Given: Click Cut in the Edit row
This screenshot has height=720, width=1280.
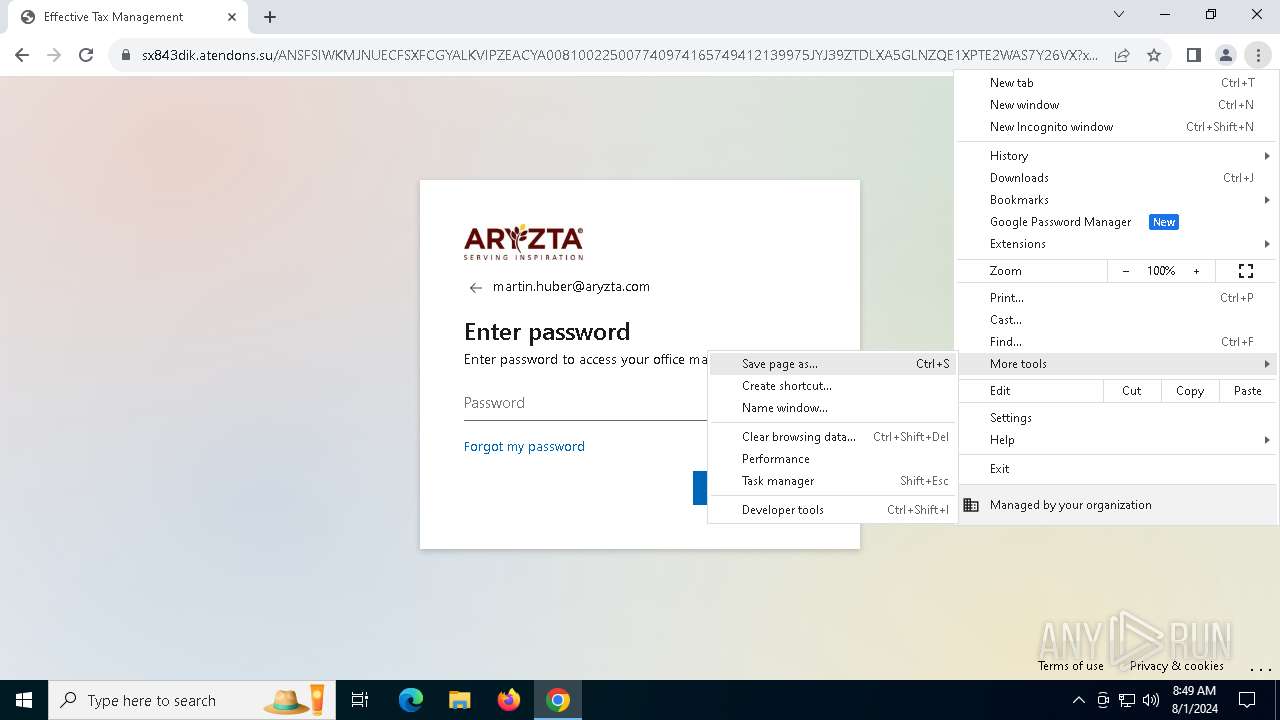Looking at the screenshot, I should (x=1132, y=391).
